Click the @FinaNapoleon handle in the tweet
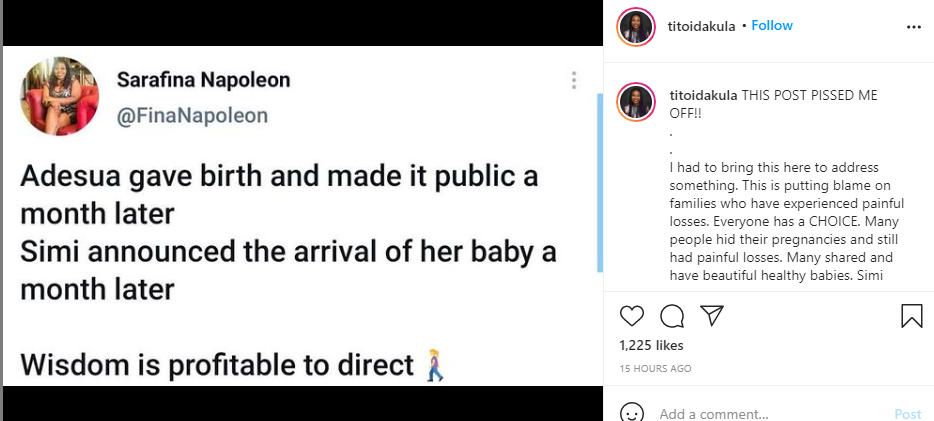The image size is (934, 421). tap(192, 116)
